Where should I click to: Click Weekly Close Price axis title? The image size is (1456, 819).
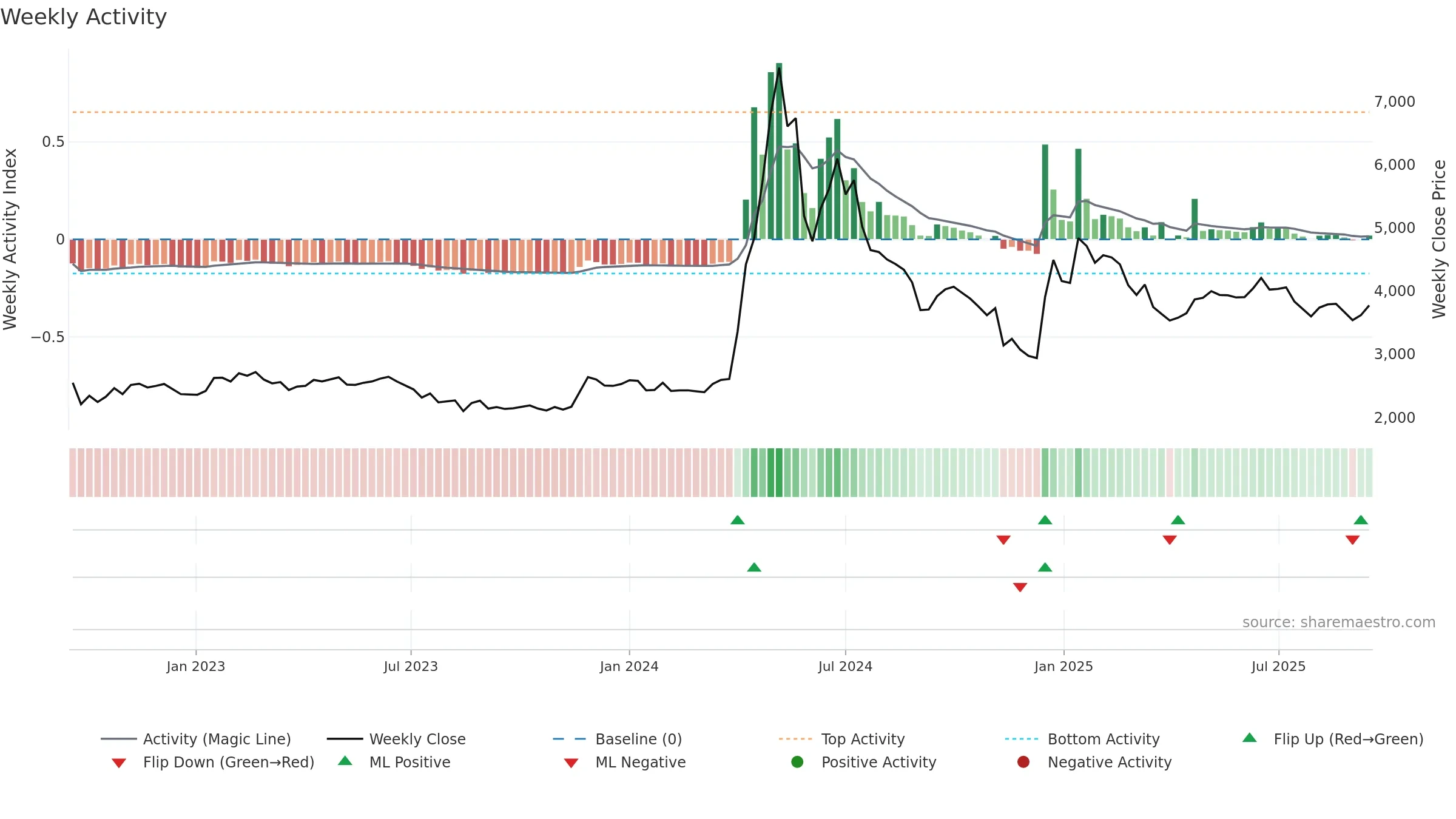tap(1439, 239)
